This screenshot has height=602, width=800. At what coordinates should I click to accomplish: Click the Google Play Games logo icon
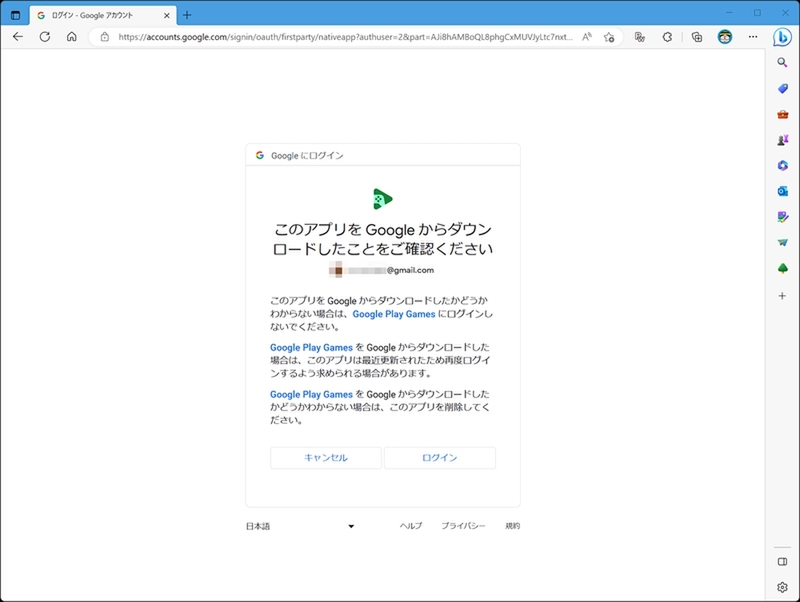point(383,199)
